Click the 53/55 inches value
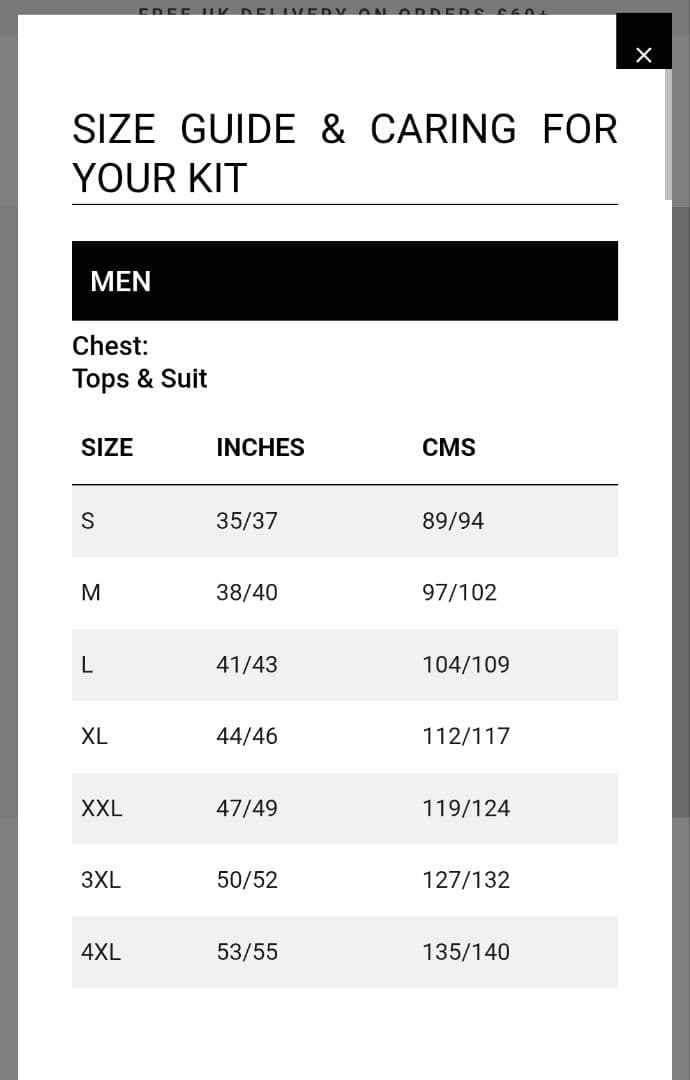Screen dimensions: 690x1080 [x=247, y=952]
